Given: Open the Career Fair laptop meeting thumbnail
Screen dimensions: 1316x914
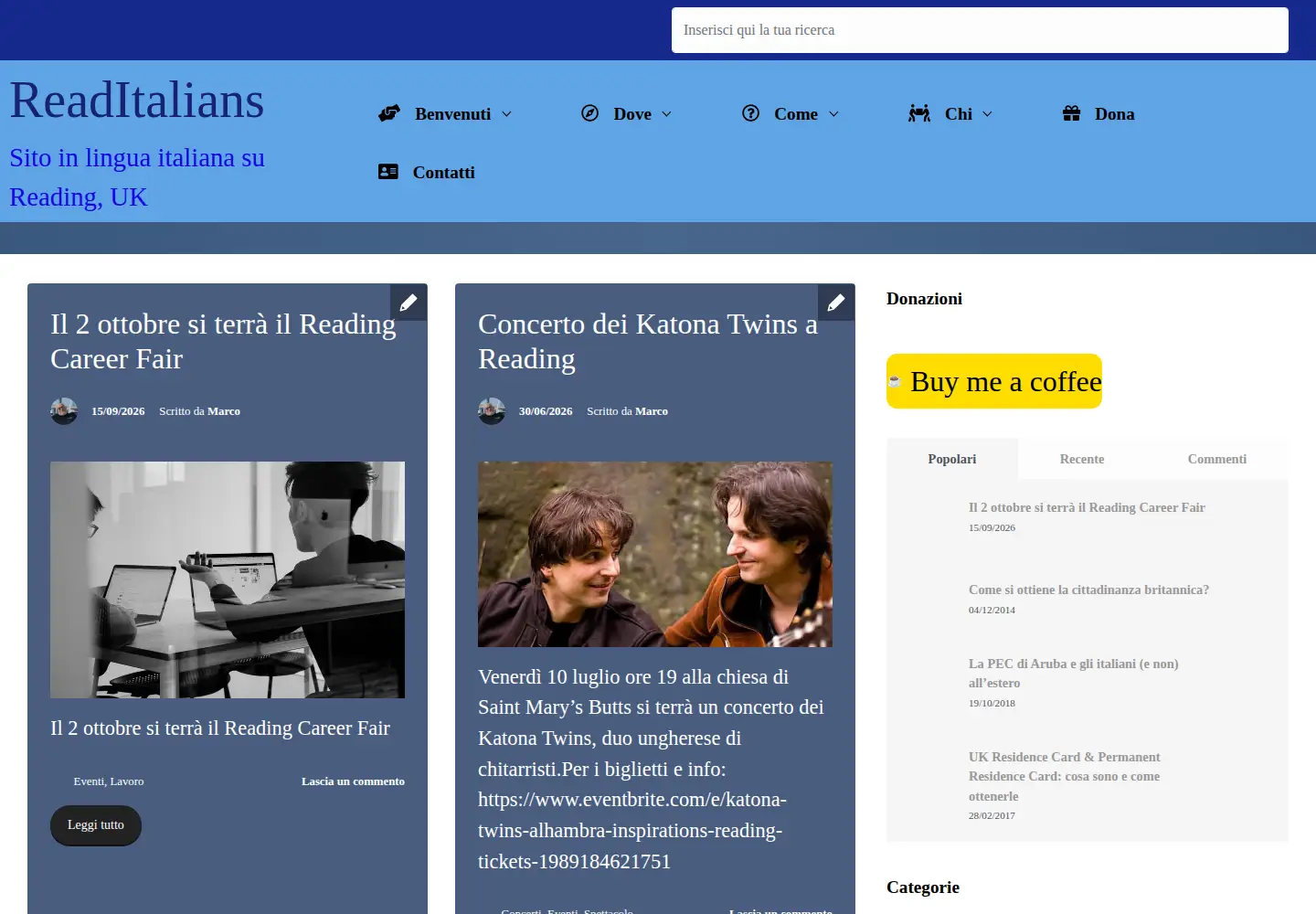Looking at the screenshot, I should point(228,579).
